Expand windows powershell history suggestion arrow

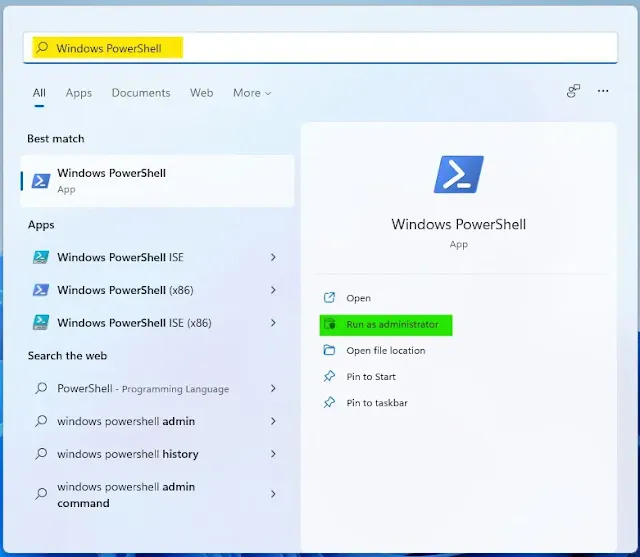(273, 454)
